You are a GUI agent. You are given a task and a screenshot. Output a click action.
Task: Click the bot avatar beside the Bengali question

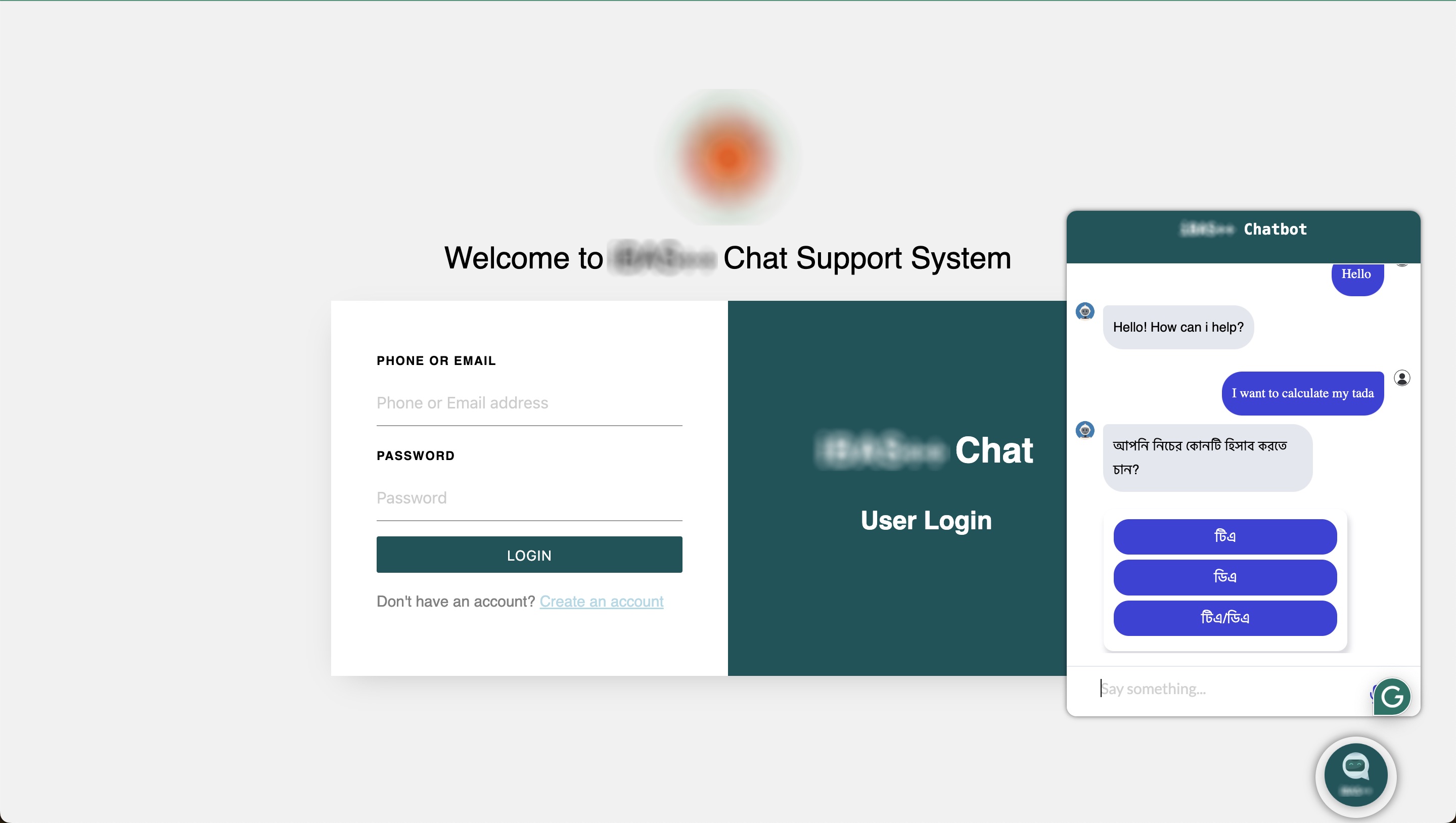click(x=1084, y=430)
